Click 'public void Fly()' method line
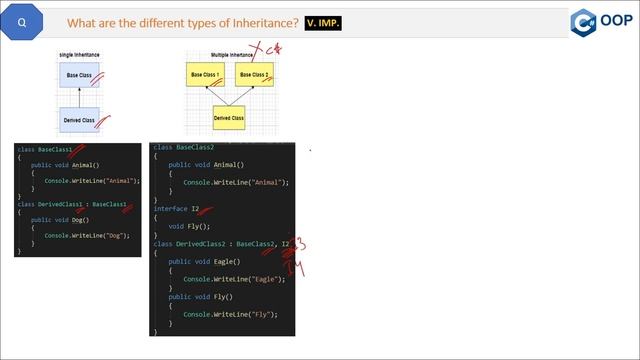The image size is (640, 360). [x=200, y=297]
